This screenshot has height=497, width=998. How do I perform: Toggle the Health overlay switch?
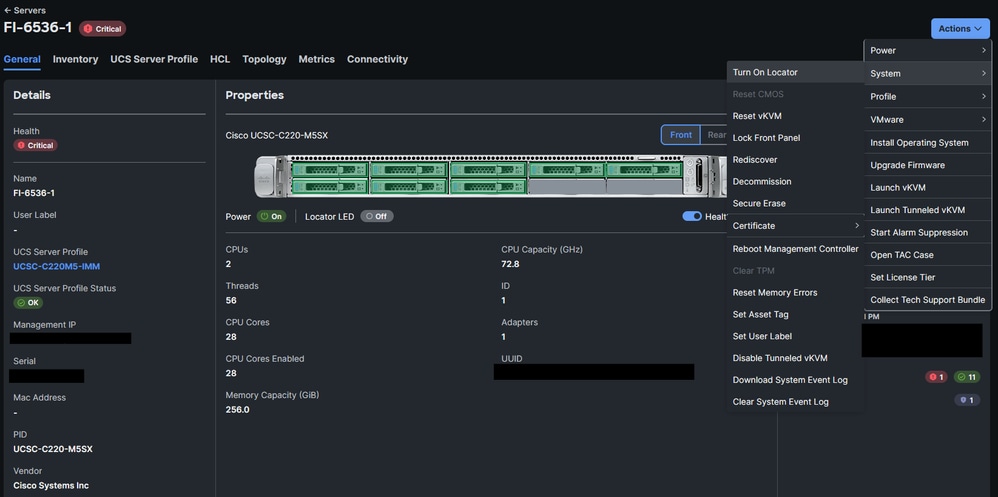coord(692,216)
